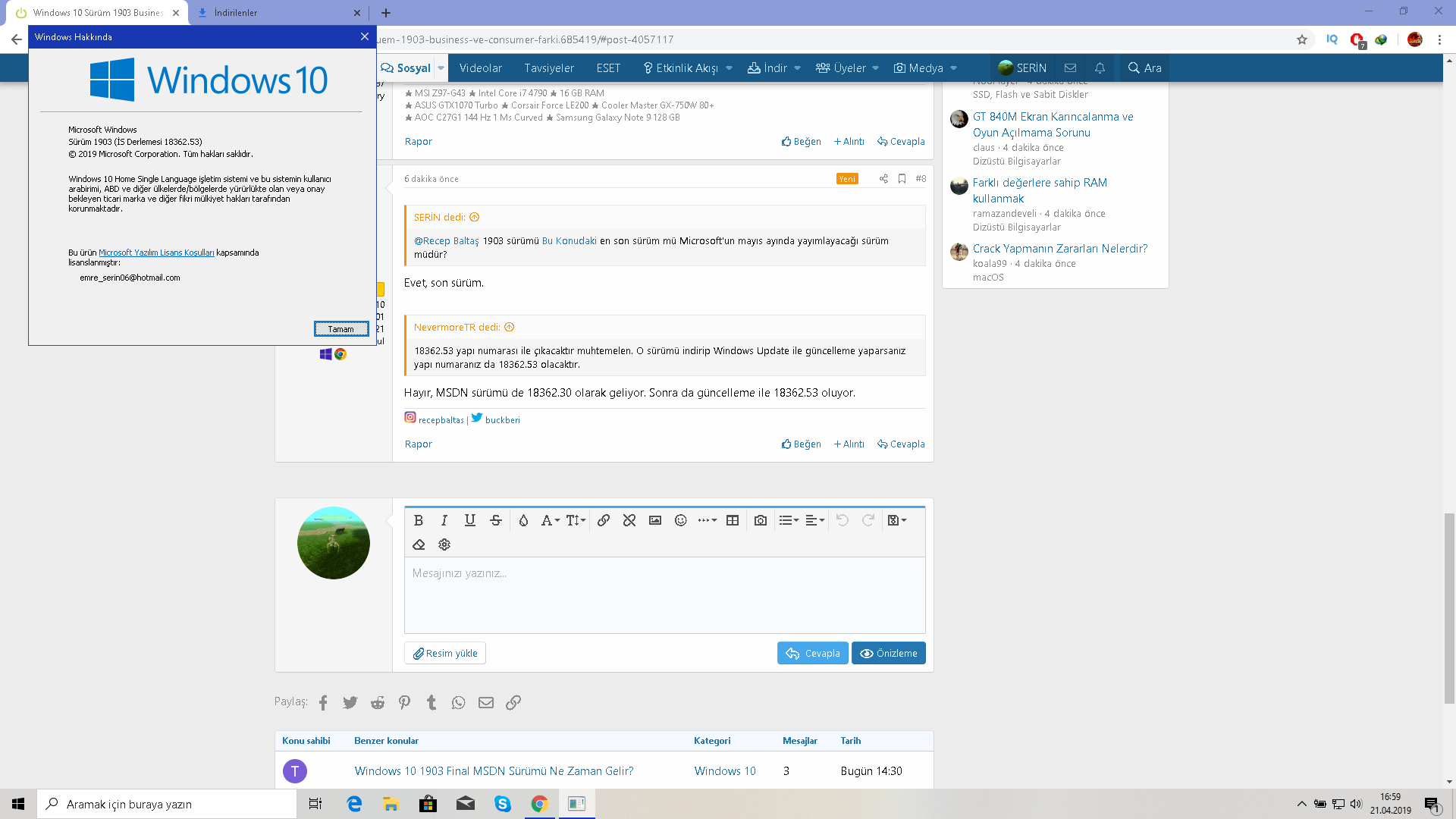Click the insert image icon
Image resolution: width=1456 pixels, height=819 pixels.
tap(655, 520)
